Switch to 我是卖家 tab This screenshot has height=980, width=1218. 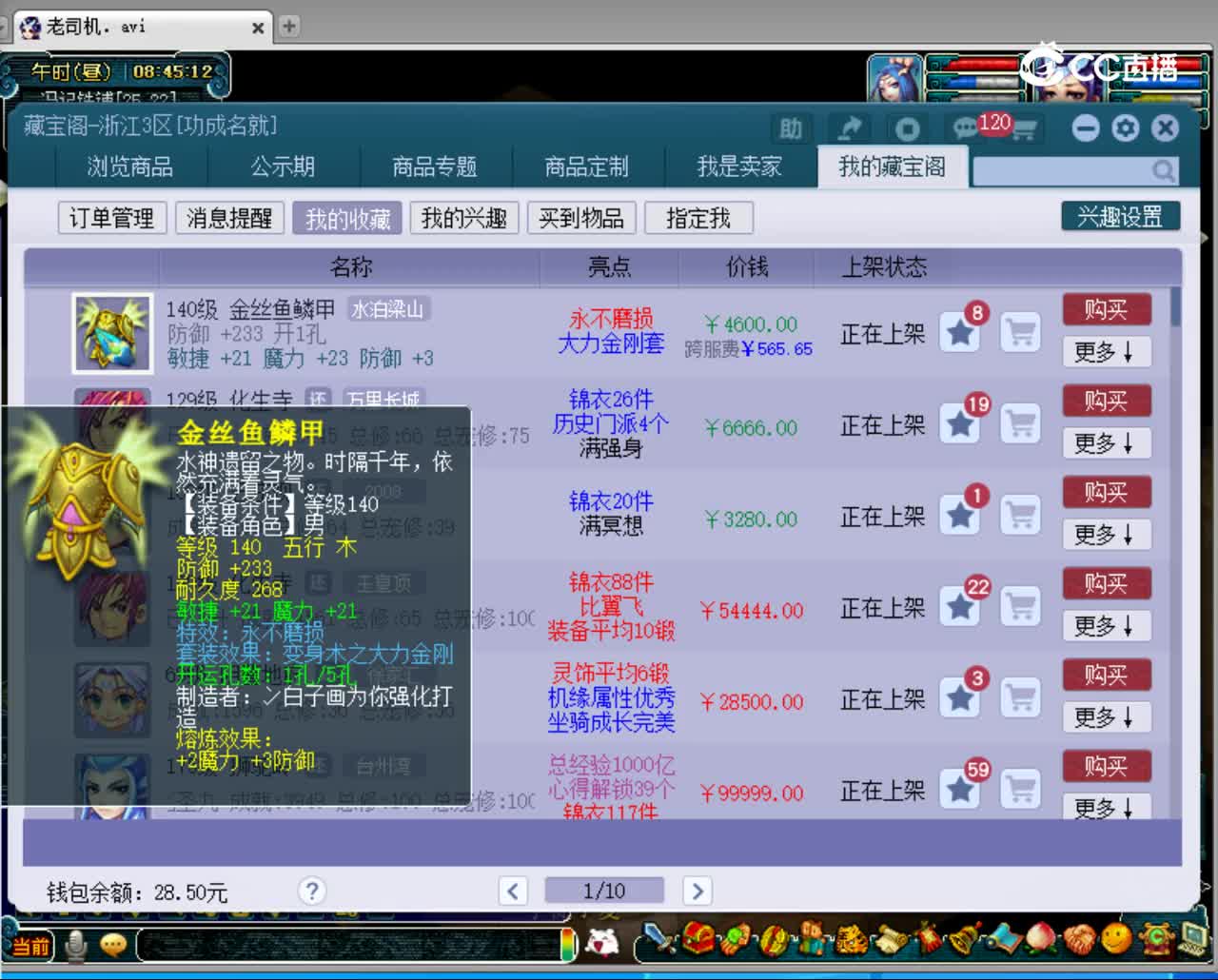(x=739, y=167)
